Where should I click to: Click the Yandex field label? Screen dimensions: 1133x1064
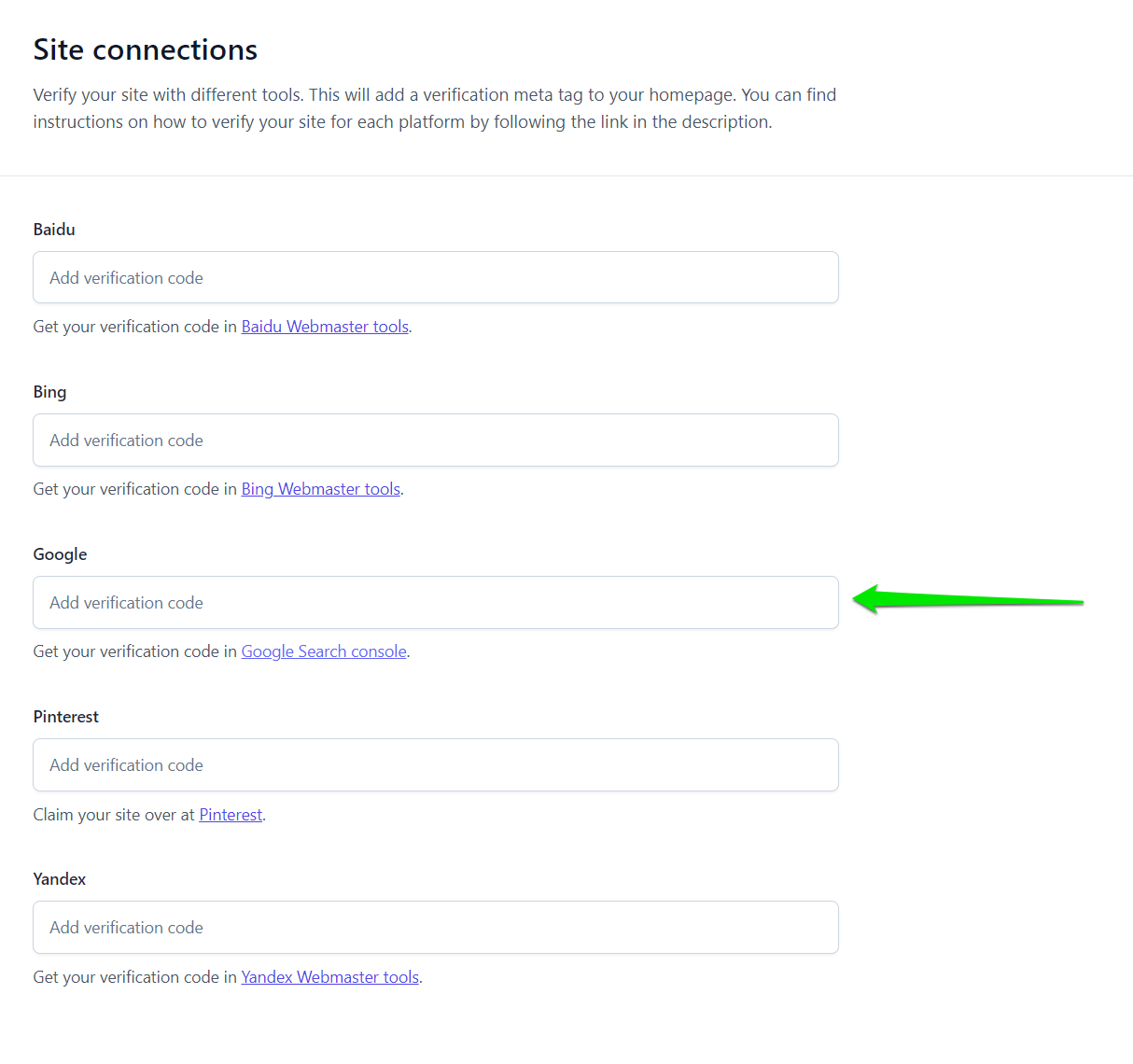click(x=59, y=879)
